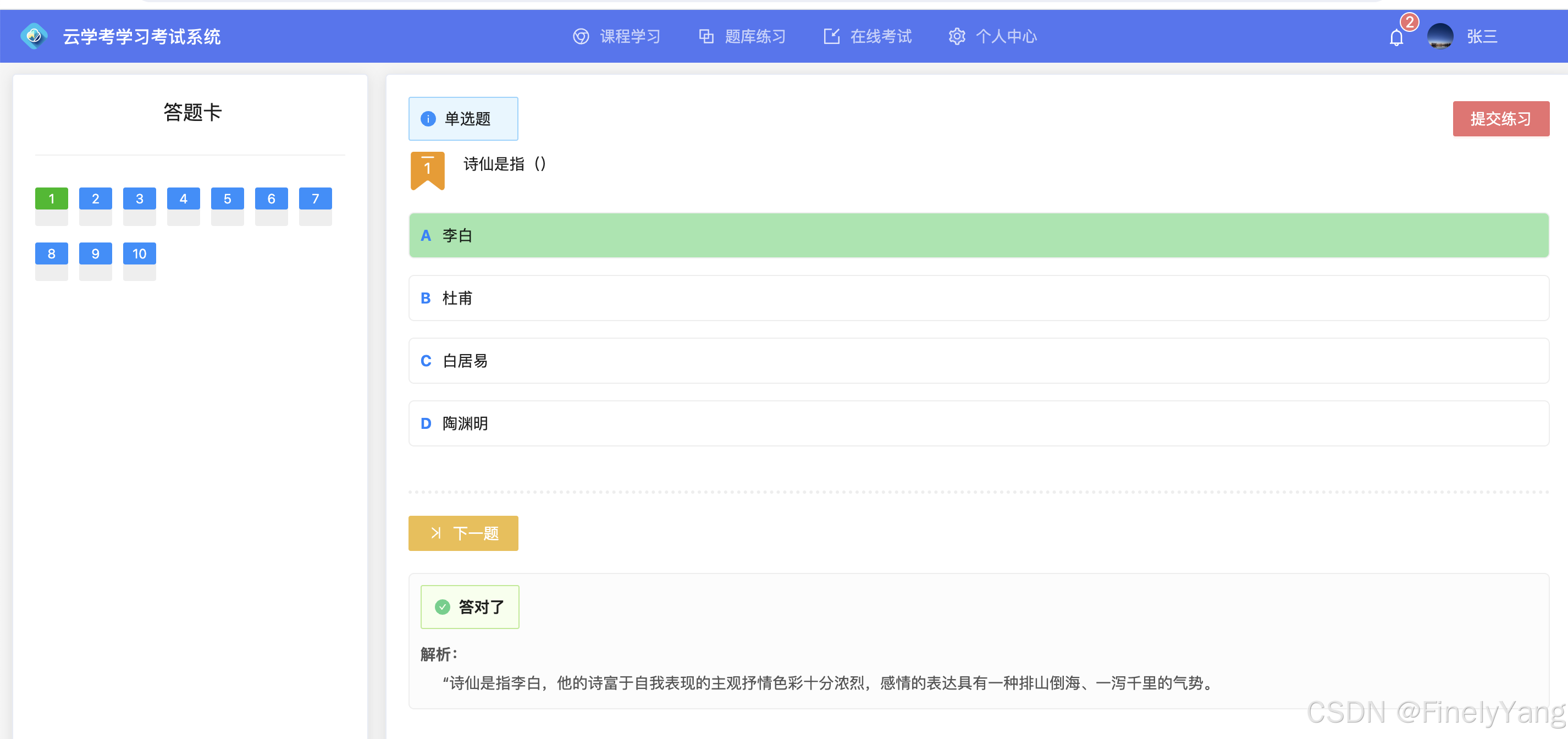Viewport: 1568px width, 739px height.
Task: Open the 张三 username menu
Action: click(1481, 36)
